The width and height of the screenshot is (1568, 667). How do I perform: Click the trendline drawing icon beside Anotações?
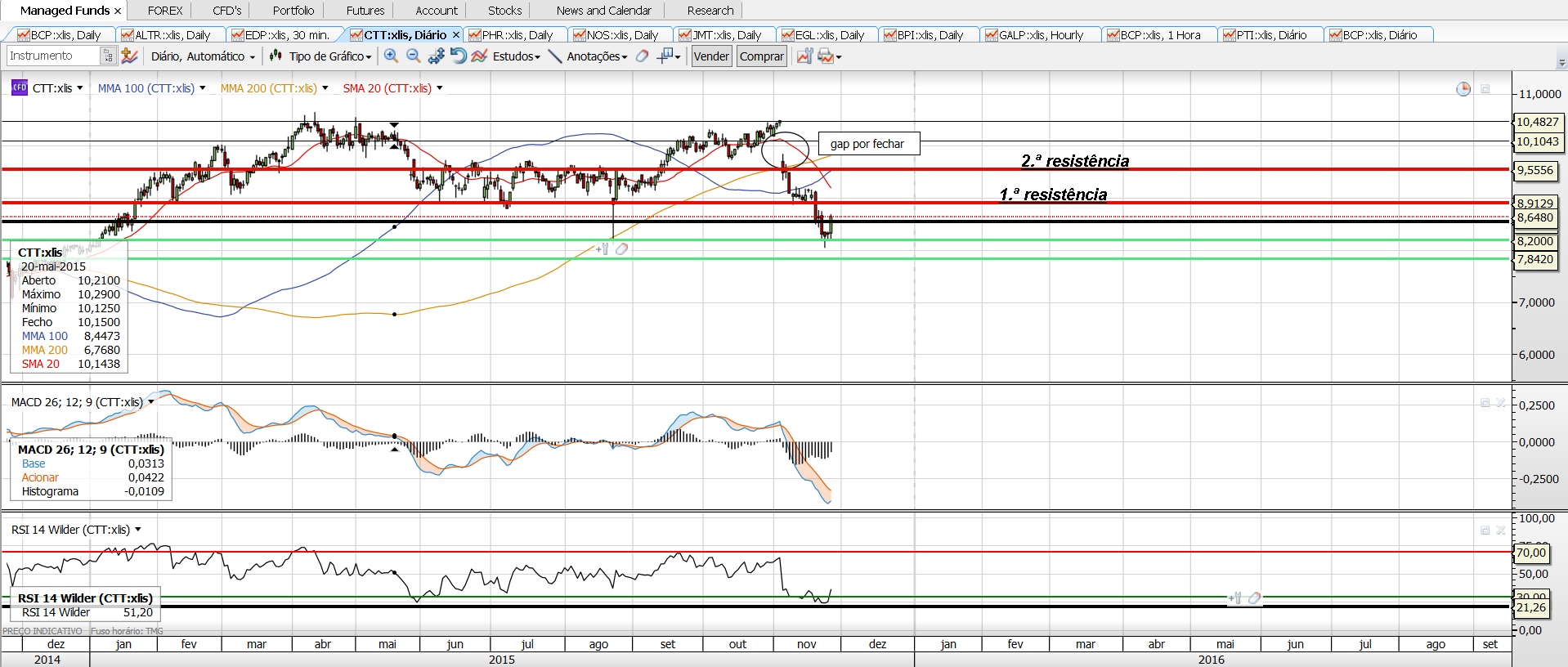coord(554,56)
